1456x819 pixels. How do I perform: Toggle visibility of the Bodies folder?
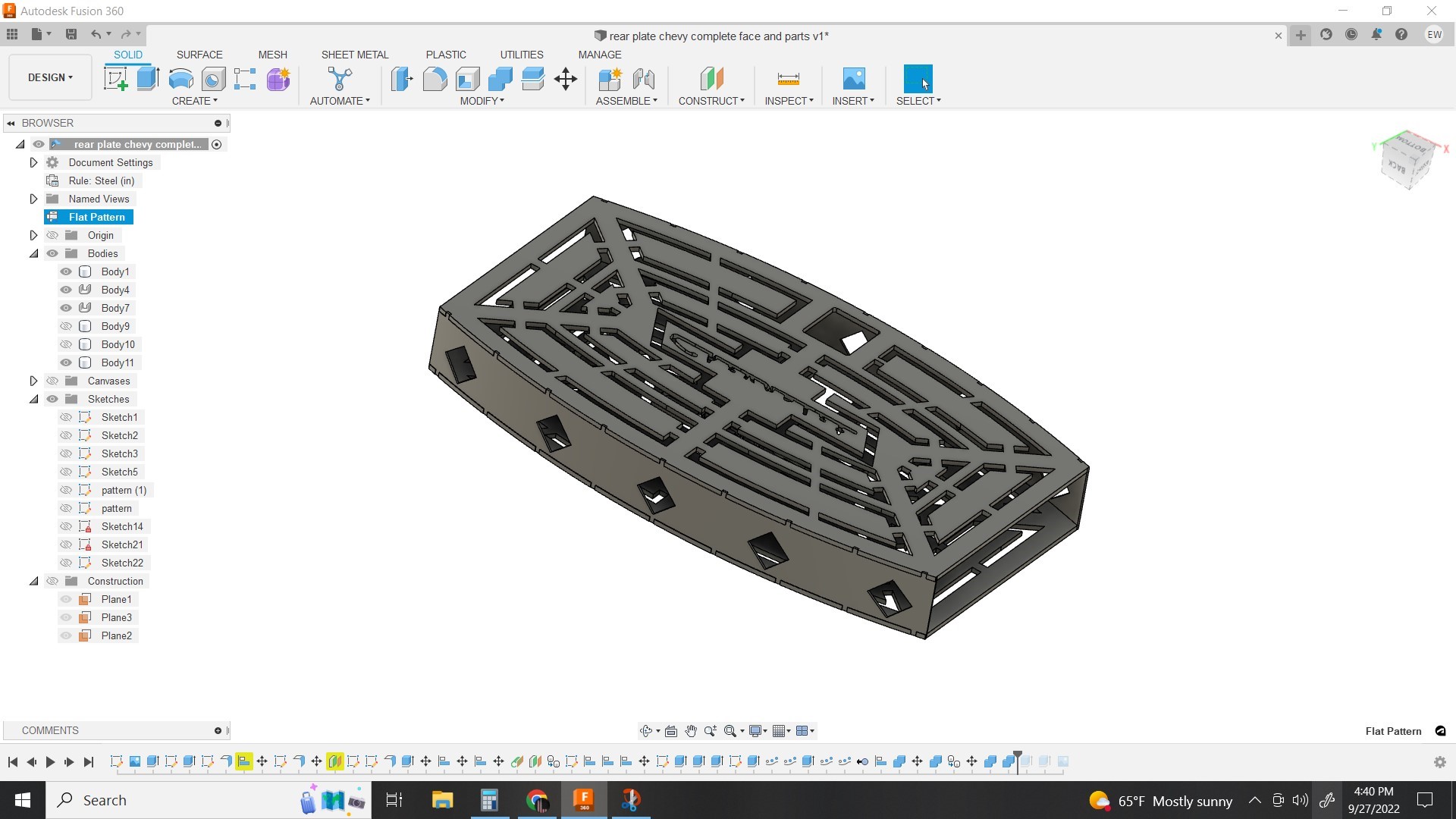(52, 253)
